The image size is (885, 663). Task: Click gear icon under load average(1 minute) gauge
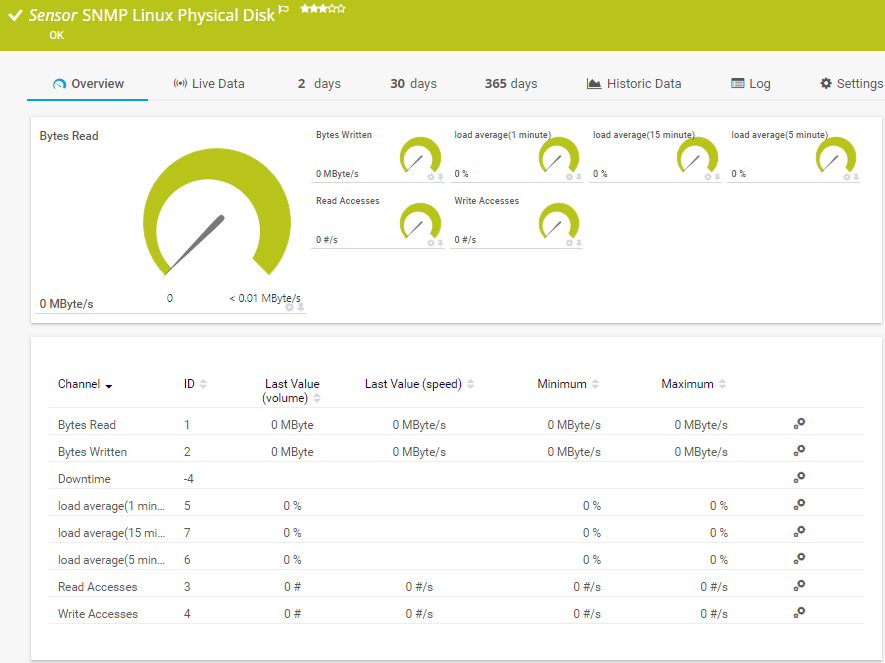(569, 177)
